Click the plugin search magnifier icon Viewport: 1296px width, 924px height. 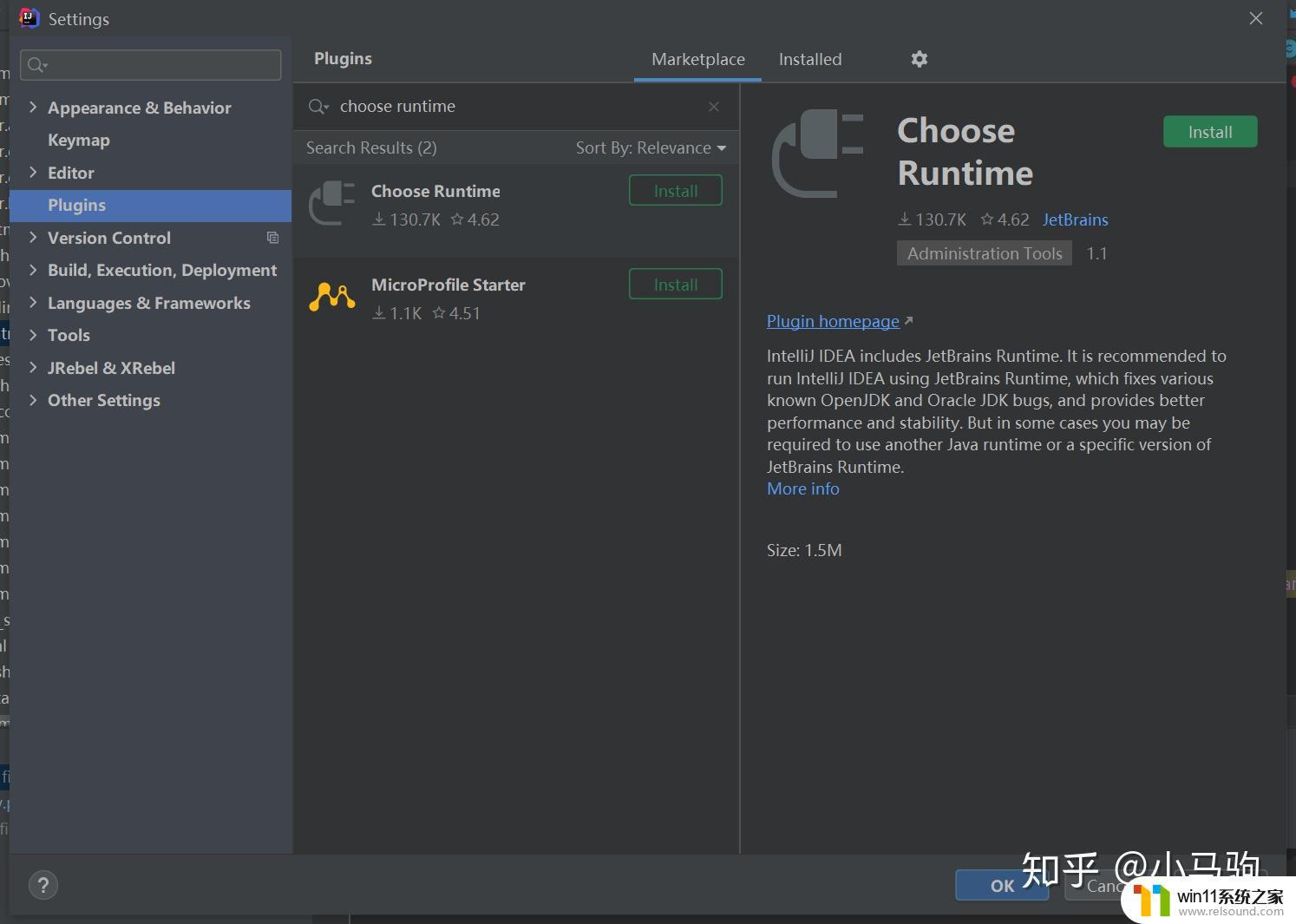tap(318, 107)
